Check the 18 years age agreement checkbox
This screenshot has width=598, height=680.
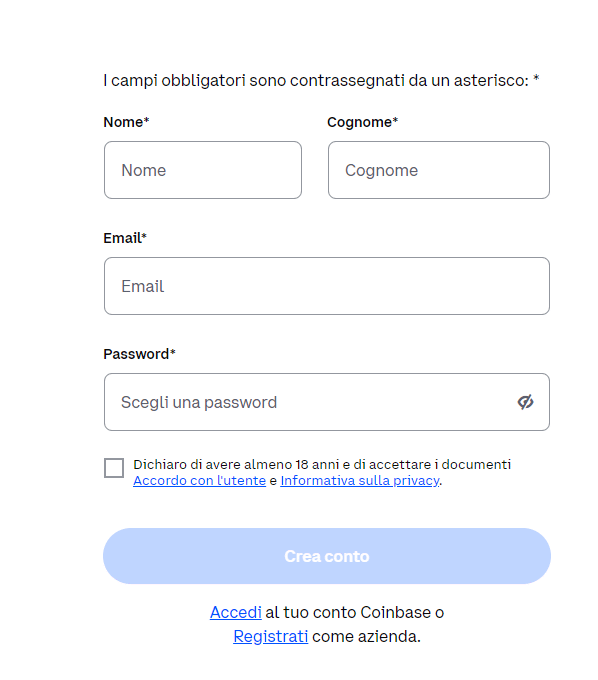[x=114, y=468]
